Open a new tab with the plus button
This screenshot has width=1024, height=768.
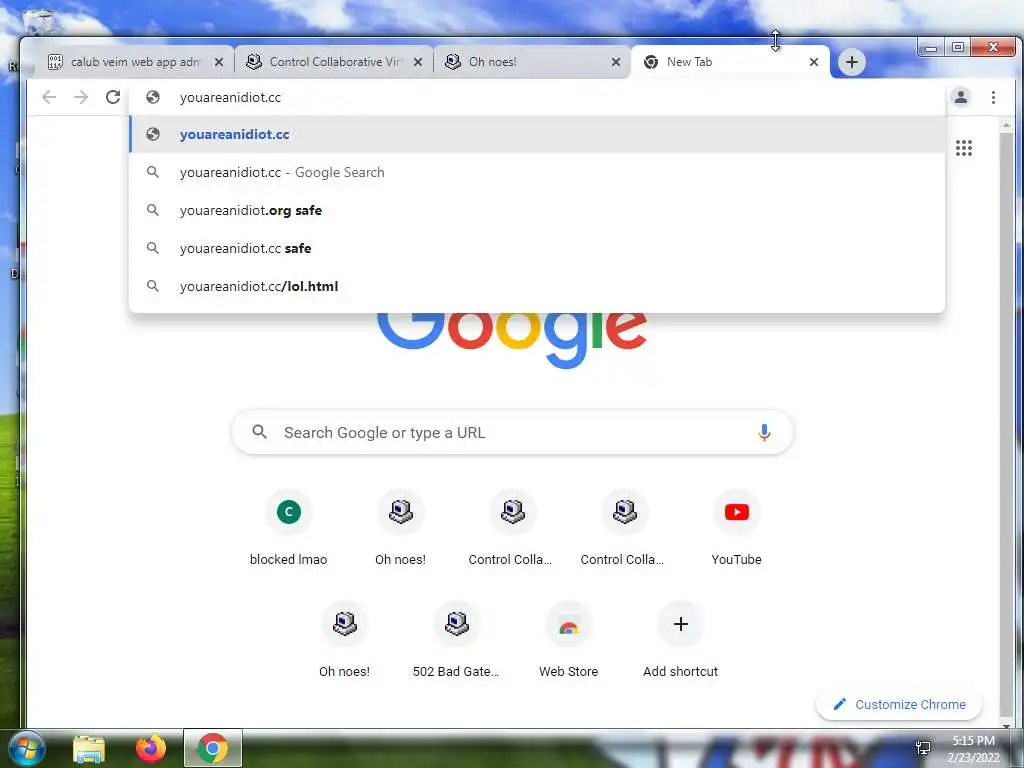pos(852,62)
